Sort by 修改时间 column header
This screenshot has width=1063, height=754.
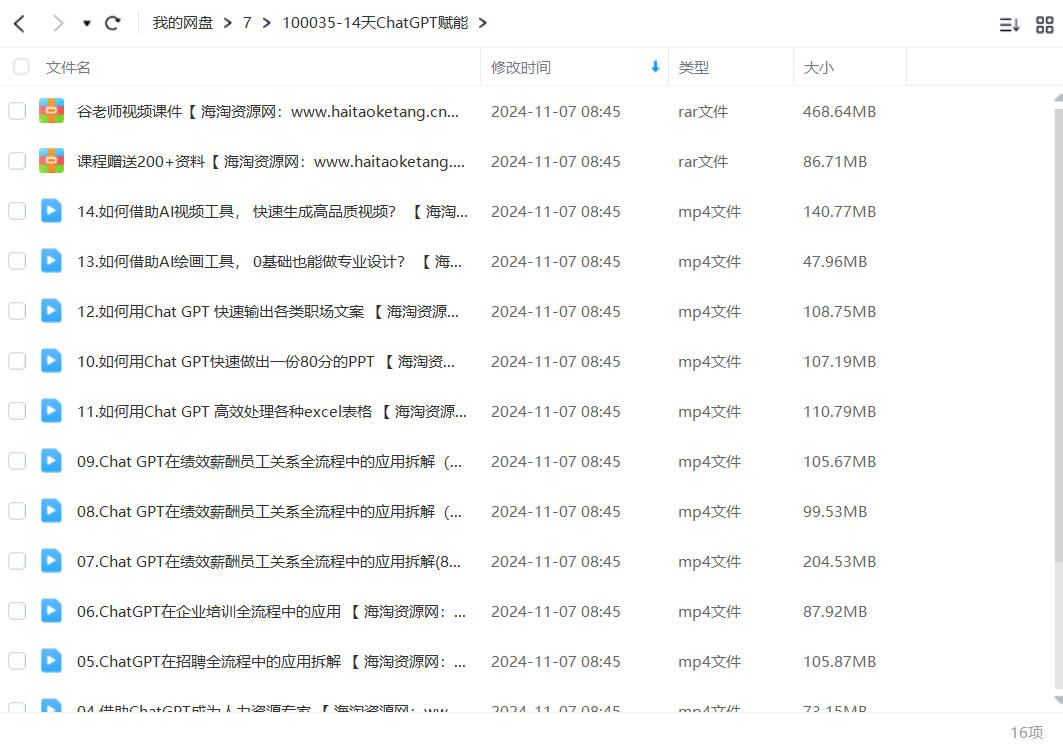521,67
